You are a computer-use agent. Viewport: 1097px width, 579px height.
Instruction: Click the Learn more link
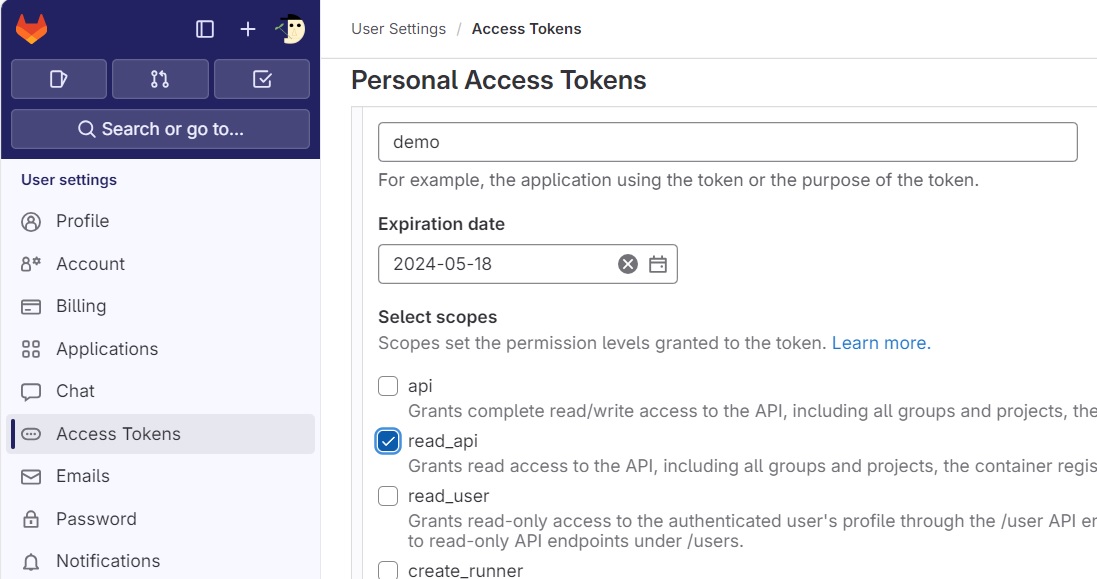tap(881, 343)
